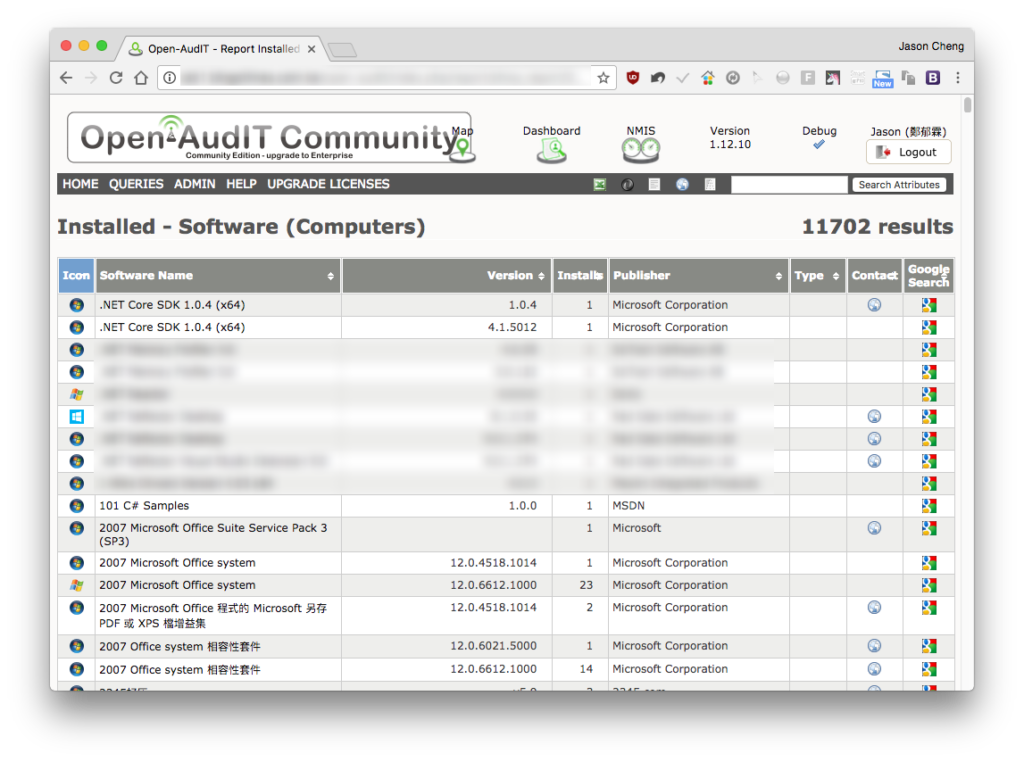Close the Open-AudIT browser tab
Image resolution: width=1024 pixels, height=762 pixels.
[312, 49]
